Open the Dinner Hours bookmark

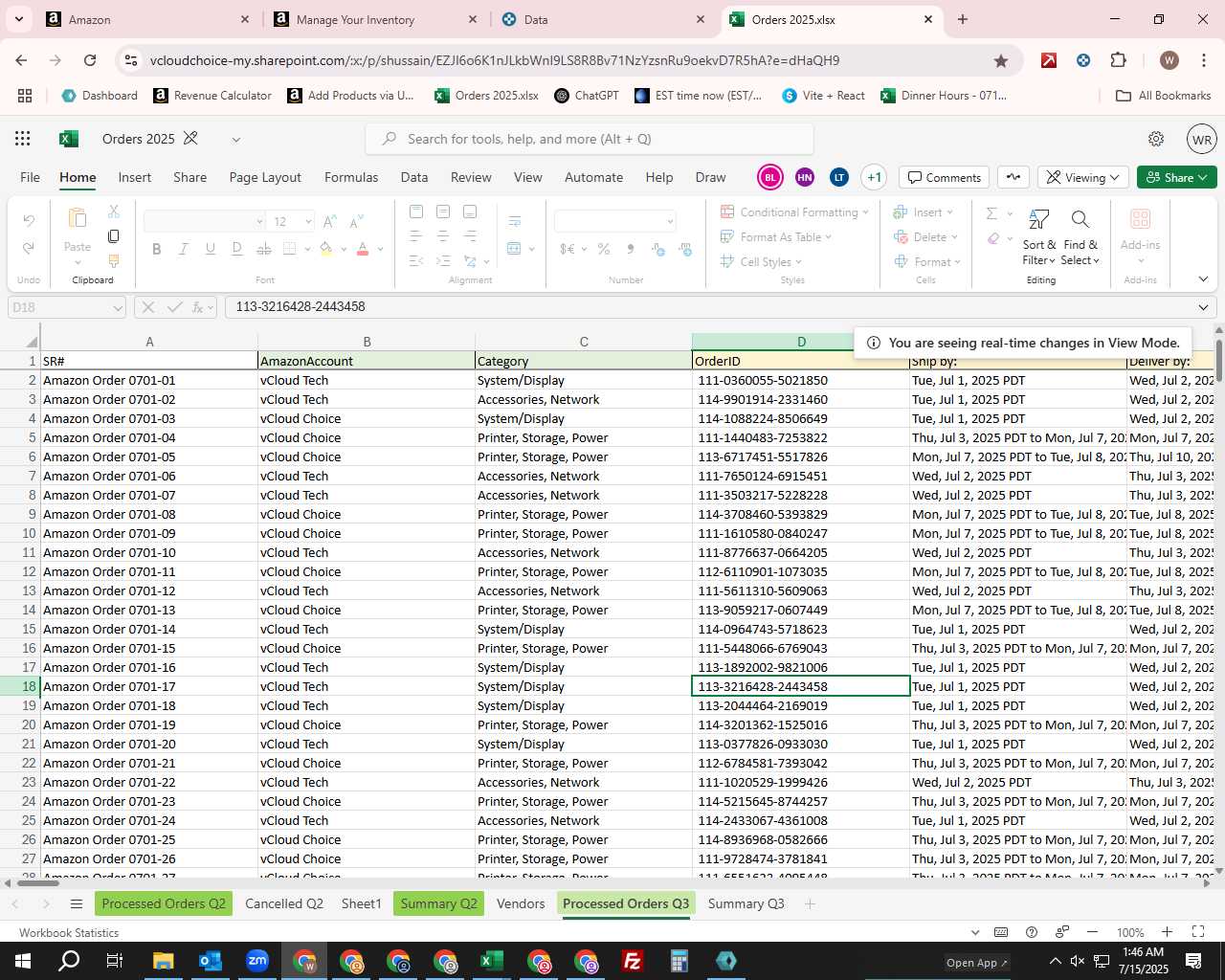[944, 96]
